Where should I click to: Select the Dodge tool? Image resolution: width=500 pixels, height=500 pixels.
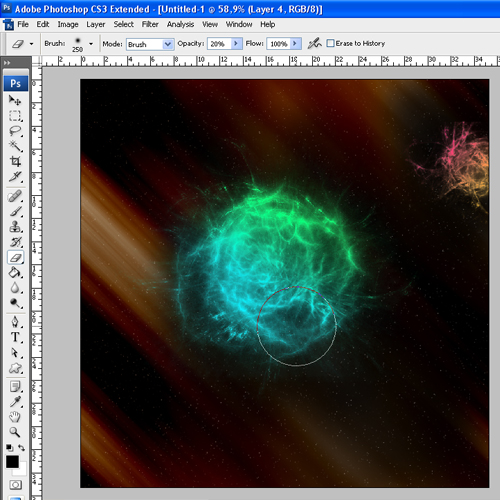15,303
